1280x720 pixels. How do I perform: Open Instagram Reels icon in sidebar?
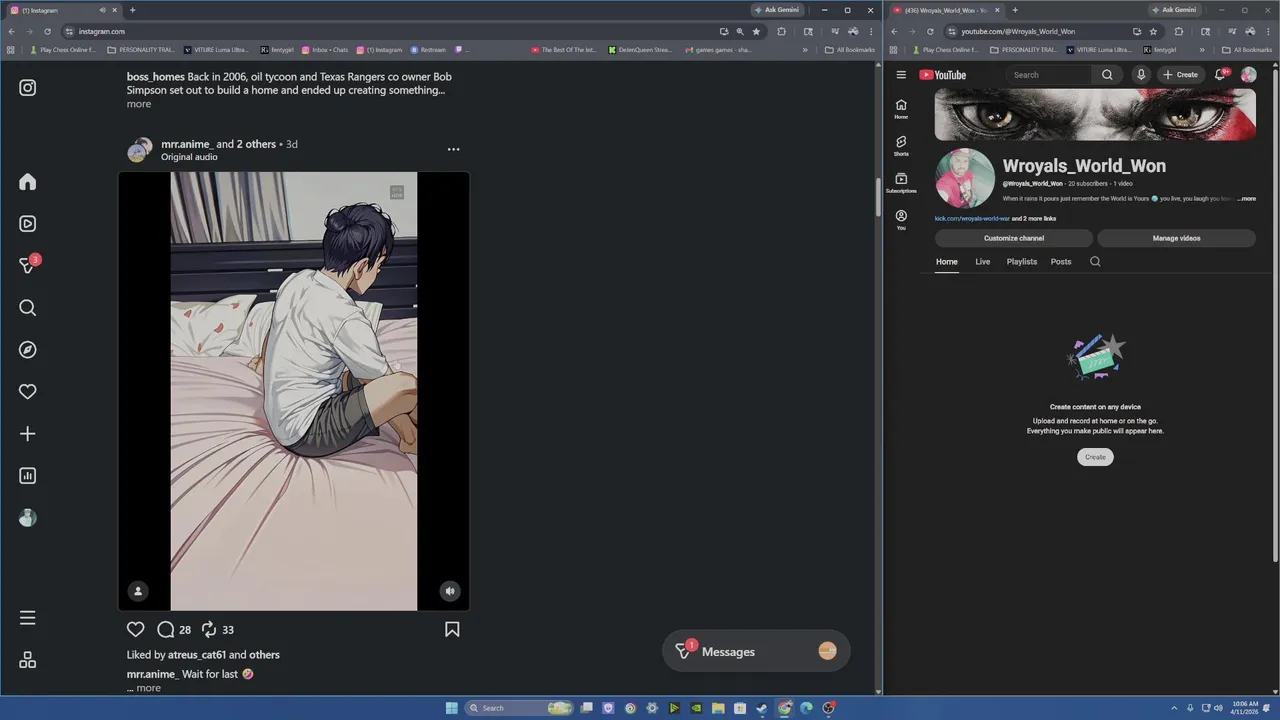tap(28, 224)
